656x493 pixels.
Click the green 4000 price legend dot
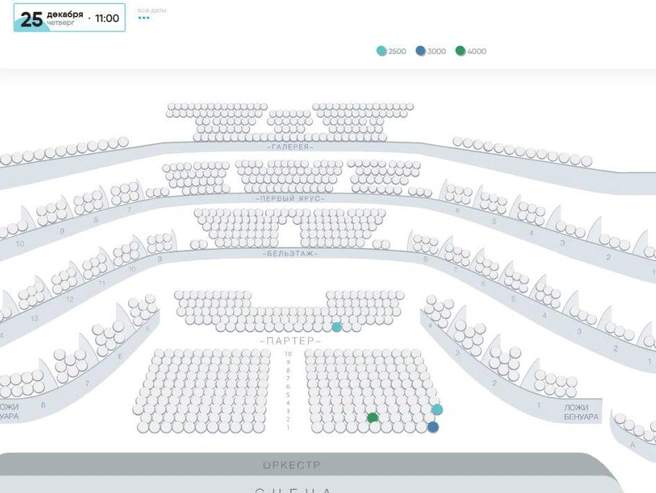pyautogui.click(x=460, y=51)
